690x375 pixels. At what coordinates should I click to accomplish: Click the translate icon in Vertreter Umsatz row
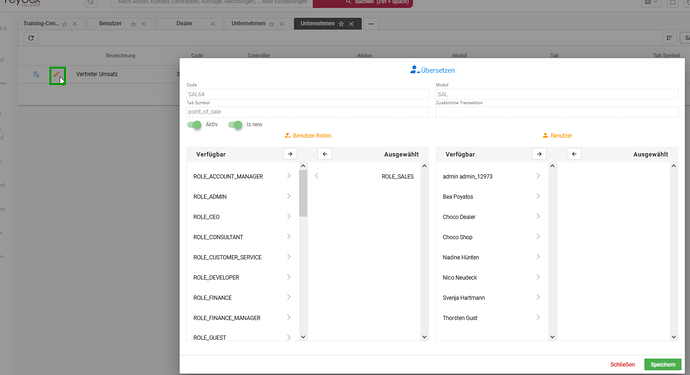[36, 74]
